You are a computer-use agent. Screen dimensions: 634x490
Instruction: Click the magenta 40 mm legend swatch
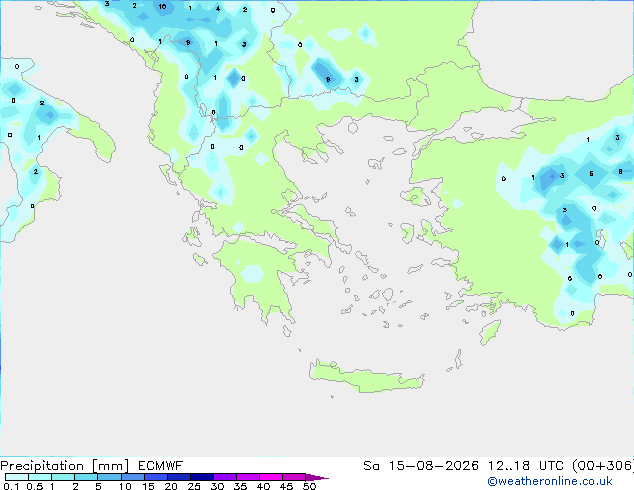271,477
